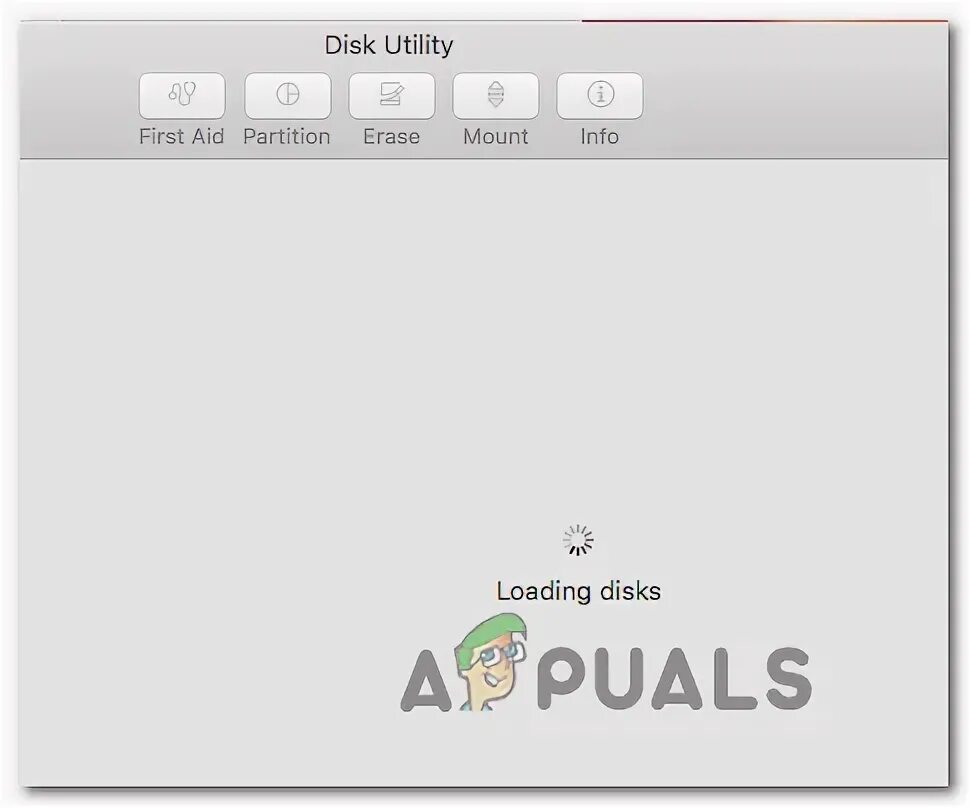This screenshot has height=808, width=970.
Task: Click the Info text label
Action: (599, 136)
